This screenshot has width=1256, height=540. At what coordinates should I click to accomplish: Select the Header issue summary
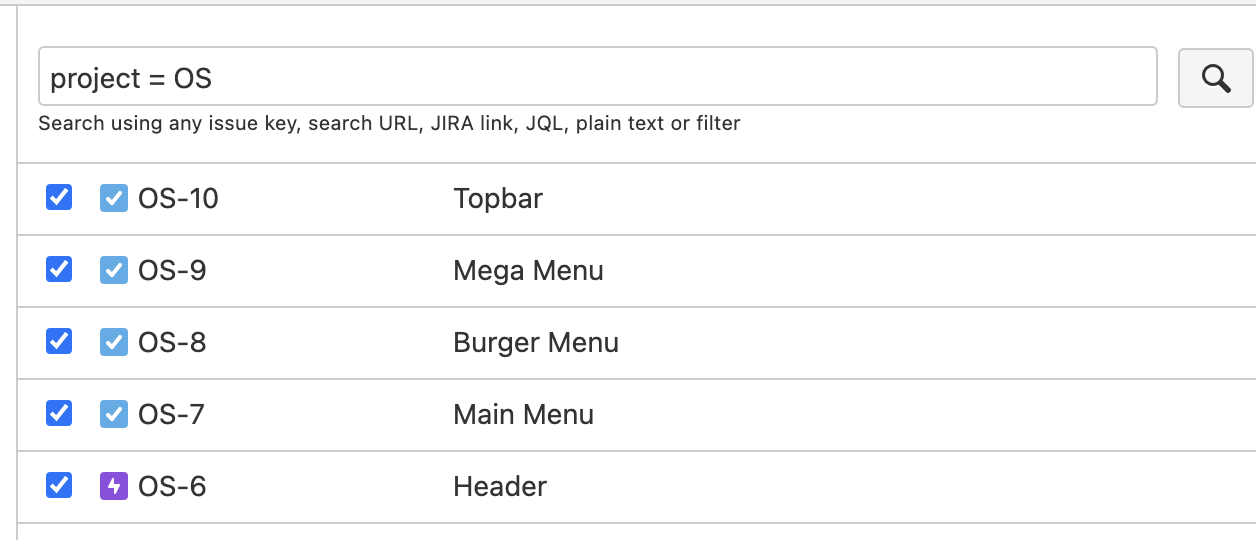click(500, 486)
